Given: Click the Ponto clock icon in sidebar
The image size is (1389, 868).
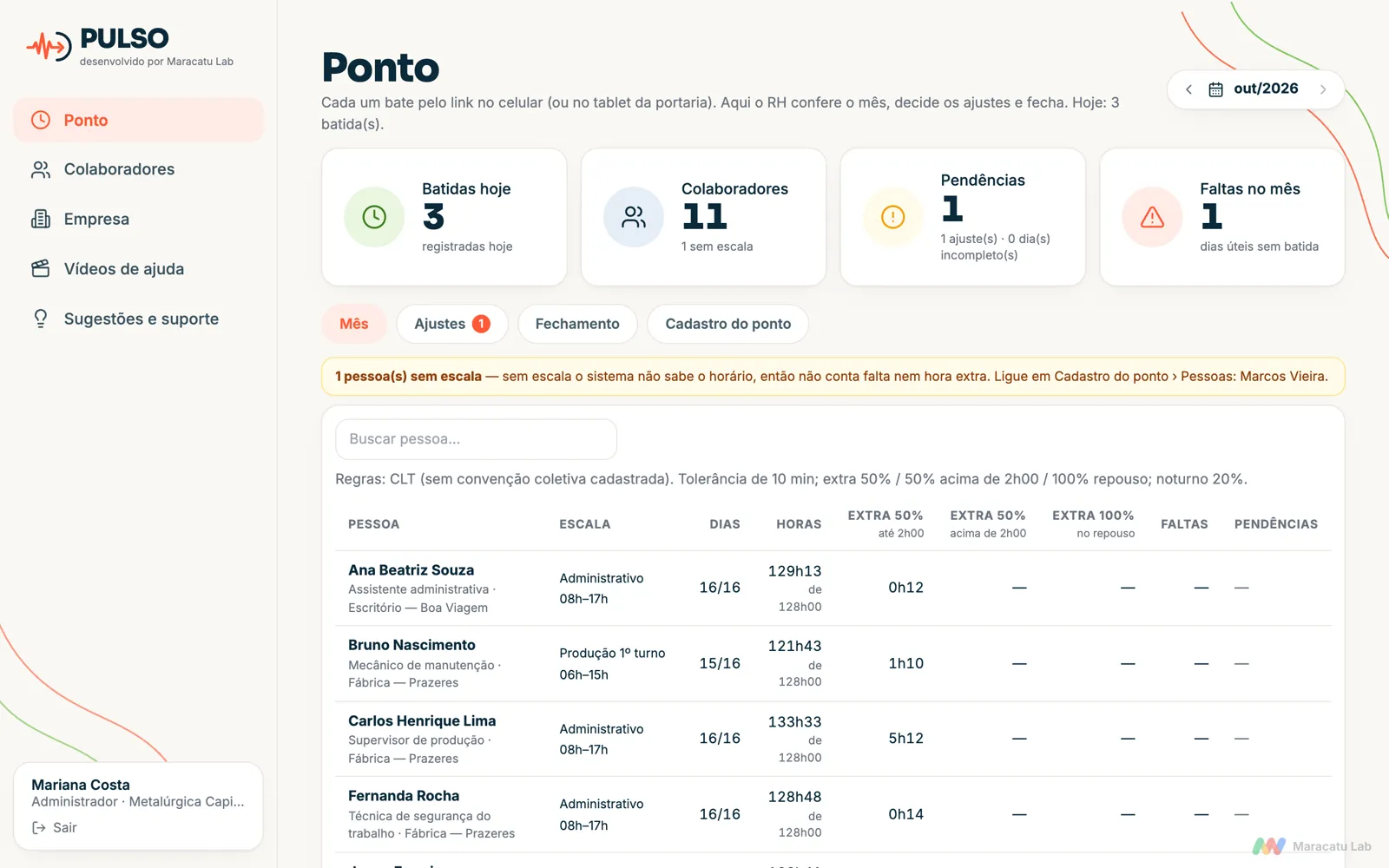Looking at the screenshot, I should tap(41, 120).
